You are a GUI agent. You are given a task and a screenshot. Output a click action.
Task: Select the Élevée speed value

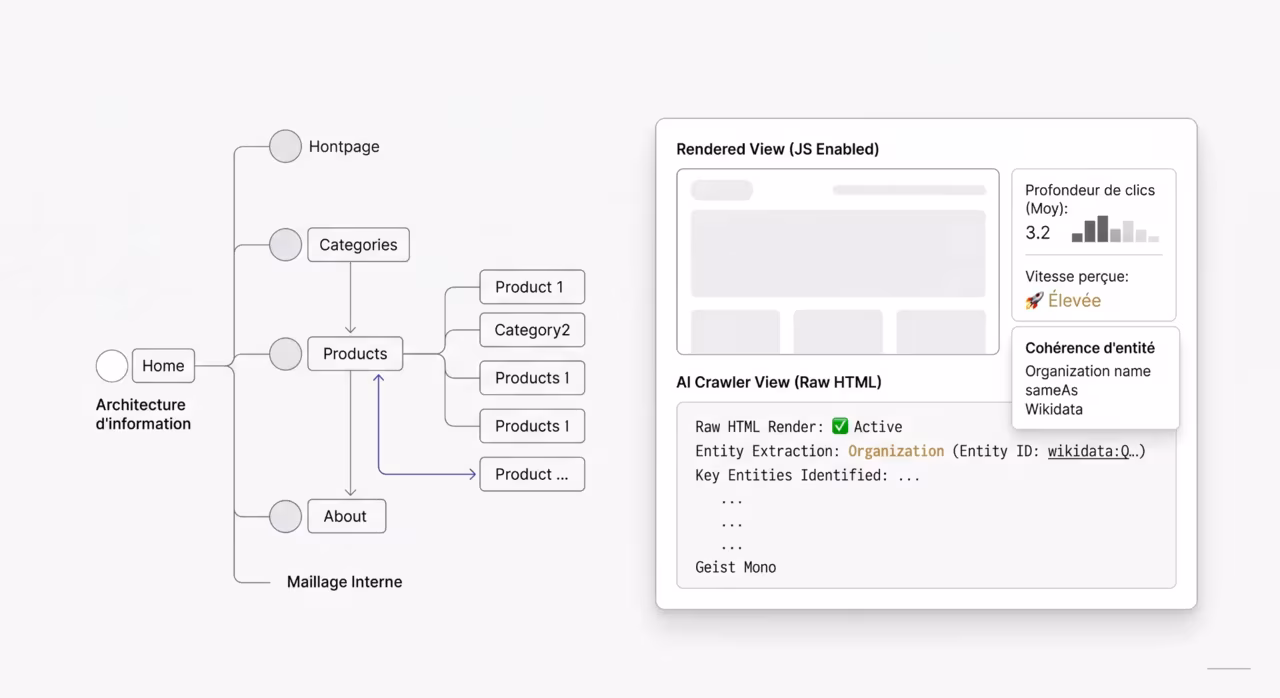point(1075,301)
